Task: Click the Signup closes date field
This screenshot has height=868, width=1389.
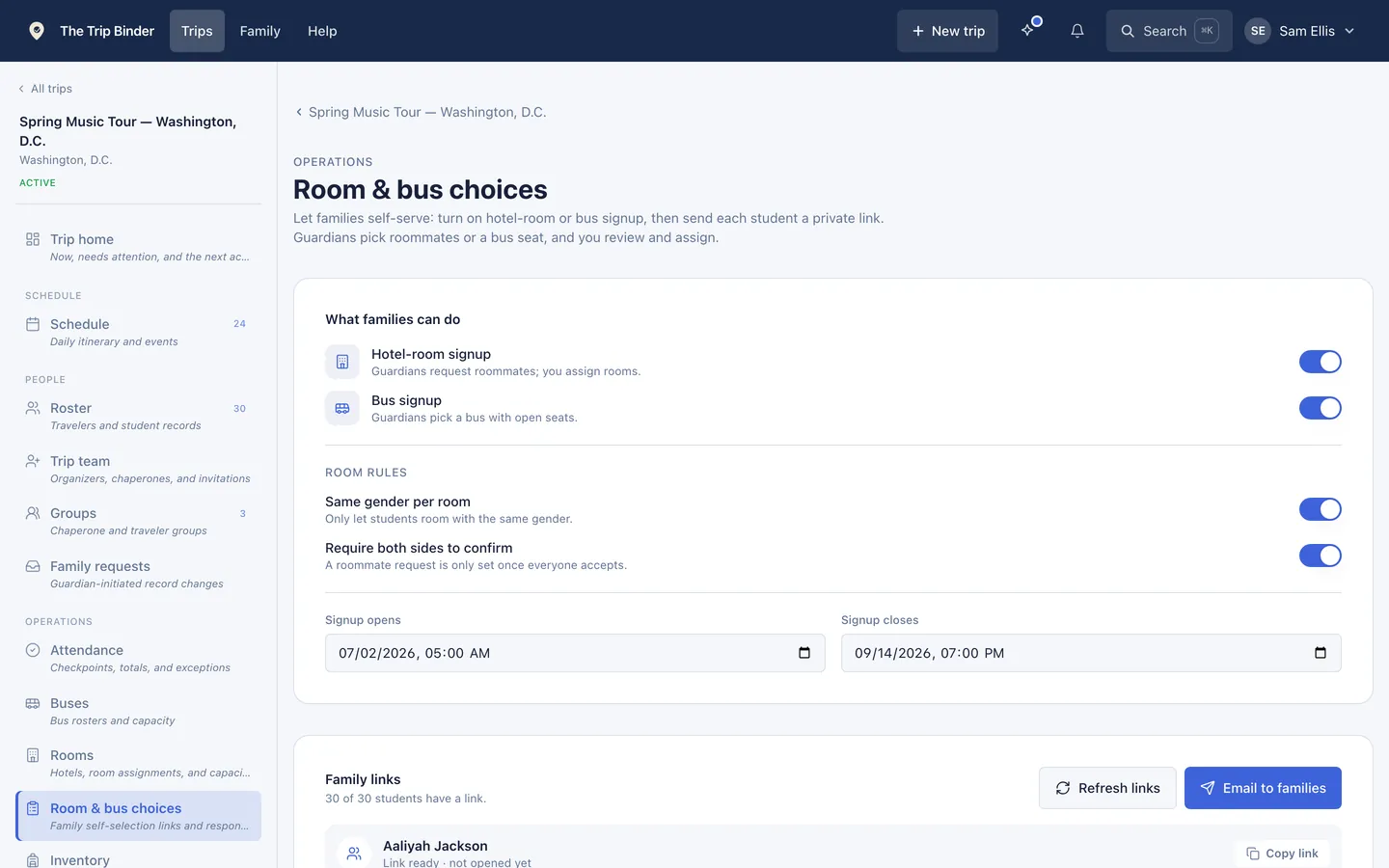Action: pyautogui.click(x=1091, y=653)
